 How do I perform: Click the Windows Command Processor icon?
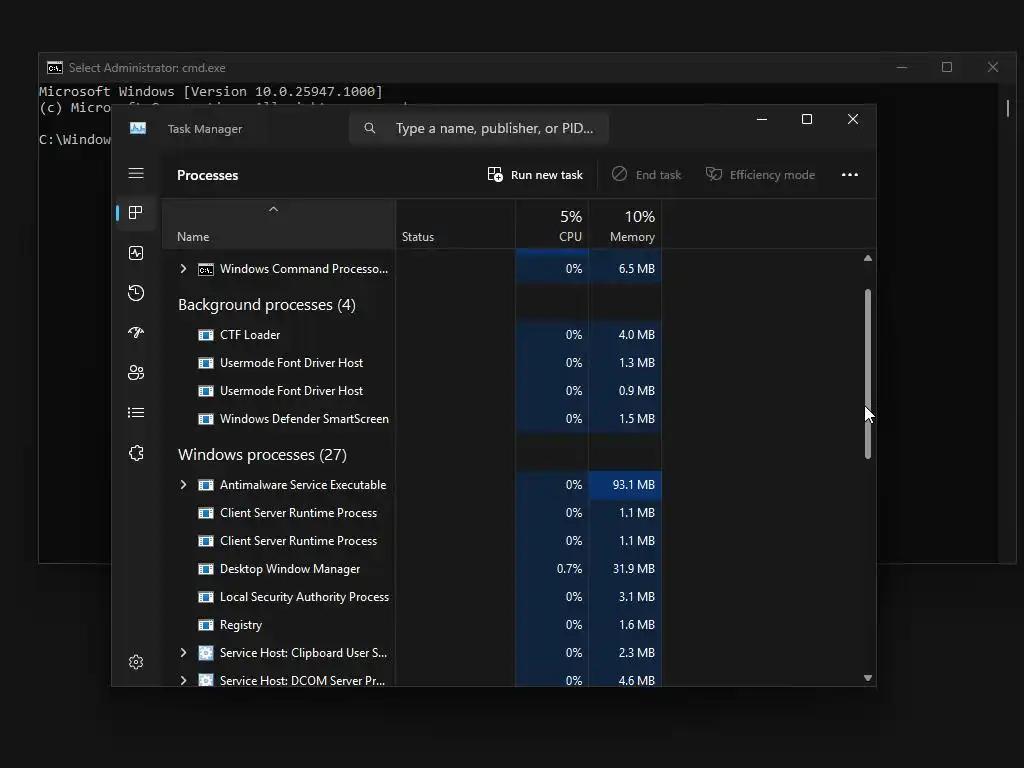pyautogui.click(x=206, y=269)
